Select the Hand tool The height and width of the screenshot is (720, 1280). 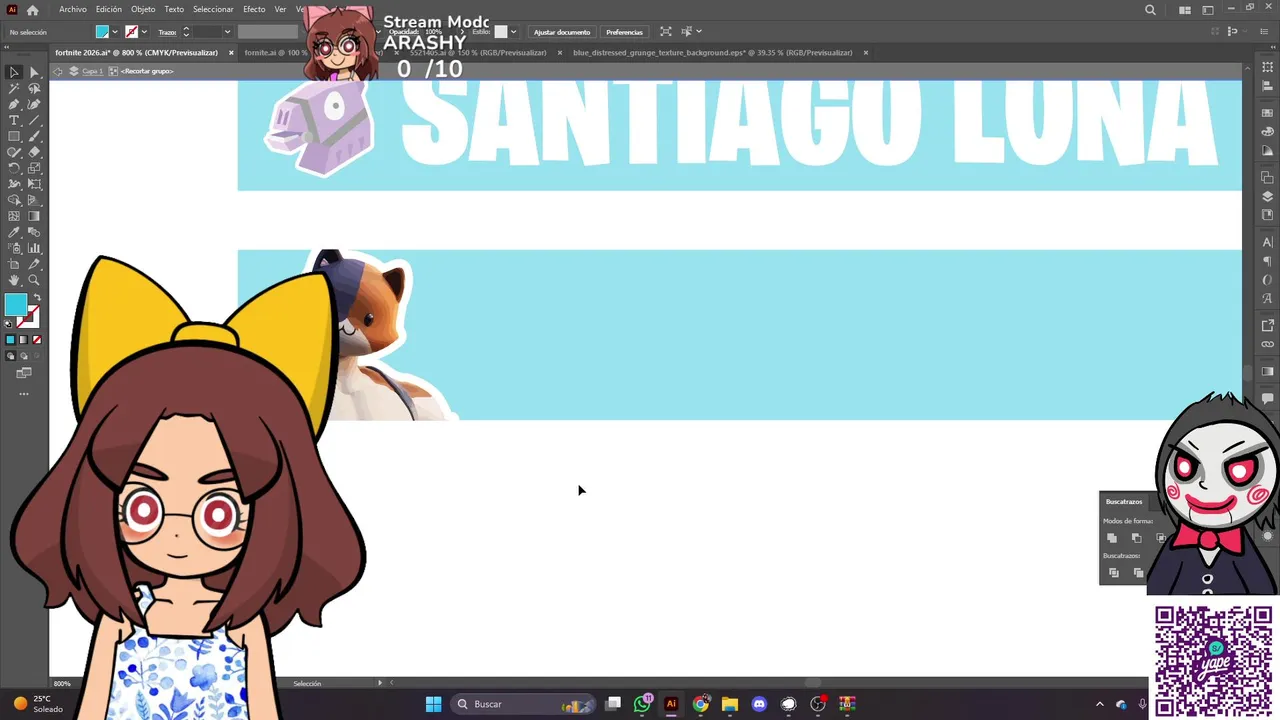click(x=14, y=280)
